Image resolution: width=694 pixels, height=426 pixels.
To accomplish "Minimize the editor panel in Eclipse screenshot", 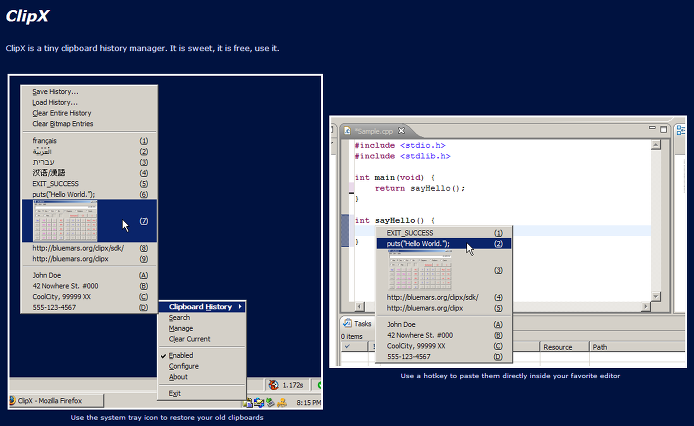I will pos(652,128).
